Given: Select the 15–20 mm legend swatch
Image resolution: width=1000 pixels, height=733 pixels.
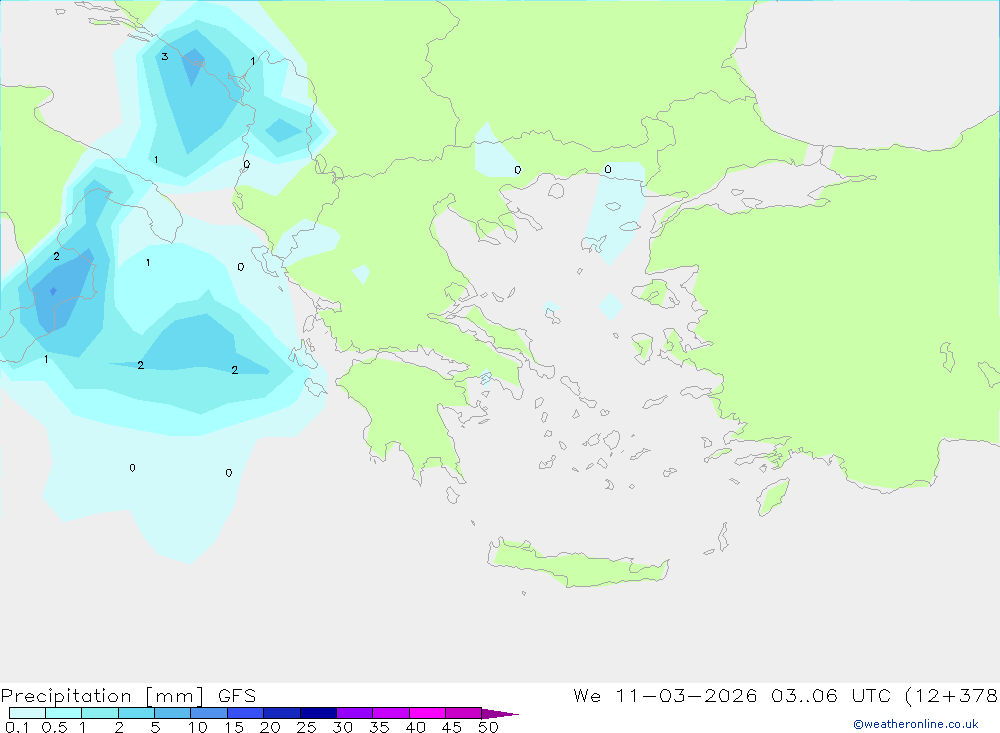Looking at the screenshot, I should [x=246, y=713].
